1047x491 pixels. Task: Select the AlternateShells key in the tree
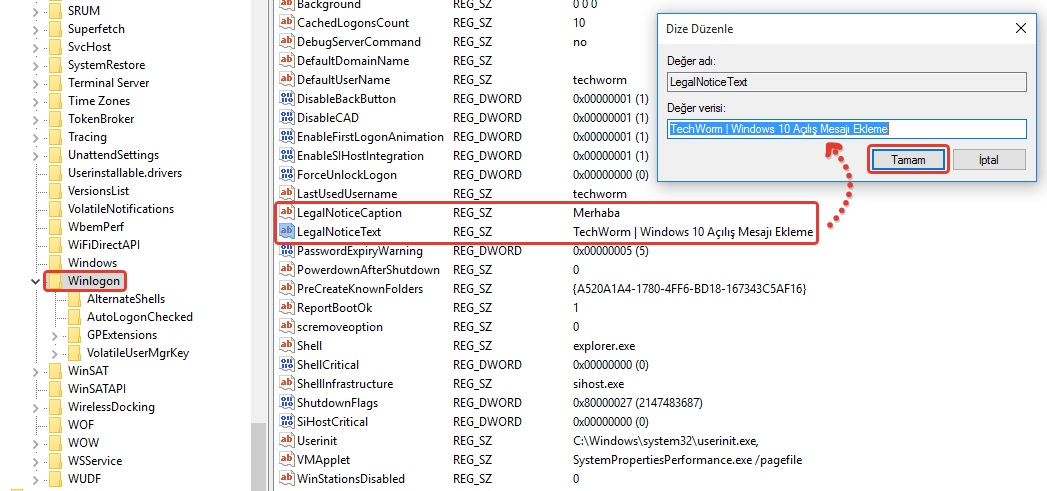(x=125, y=299)
